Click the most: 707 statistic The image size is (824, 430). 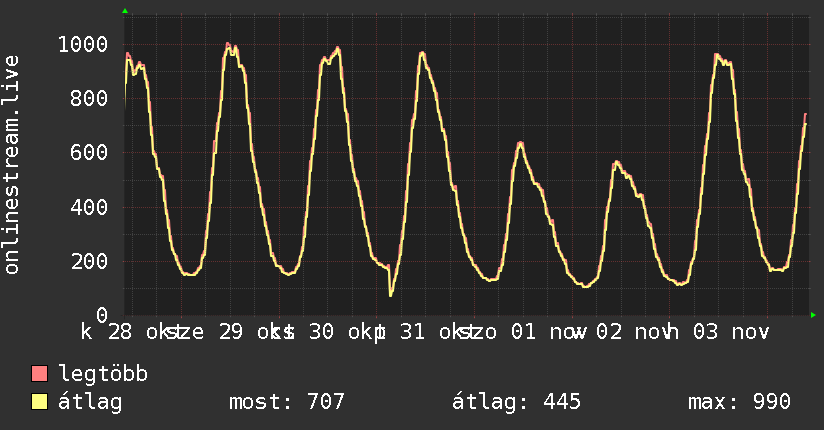(286, 402)
